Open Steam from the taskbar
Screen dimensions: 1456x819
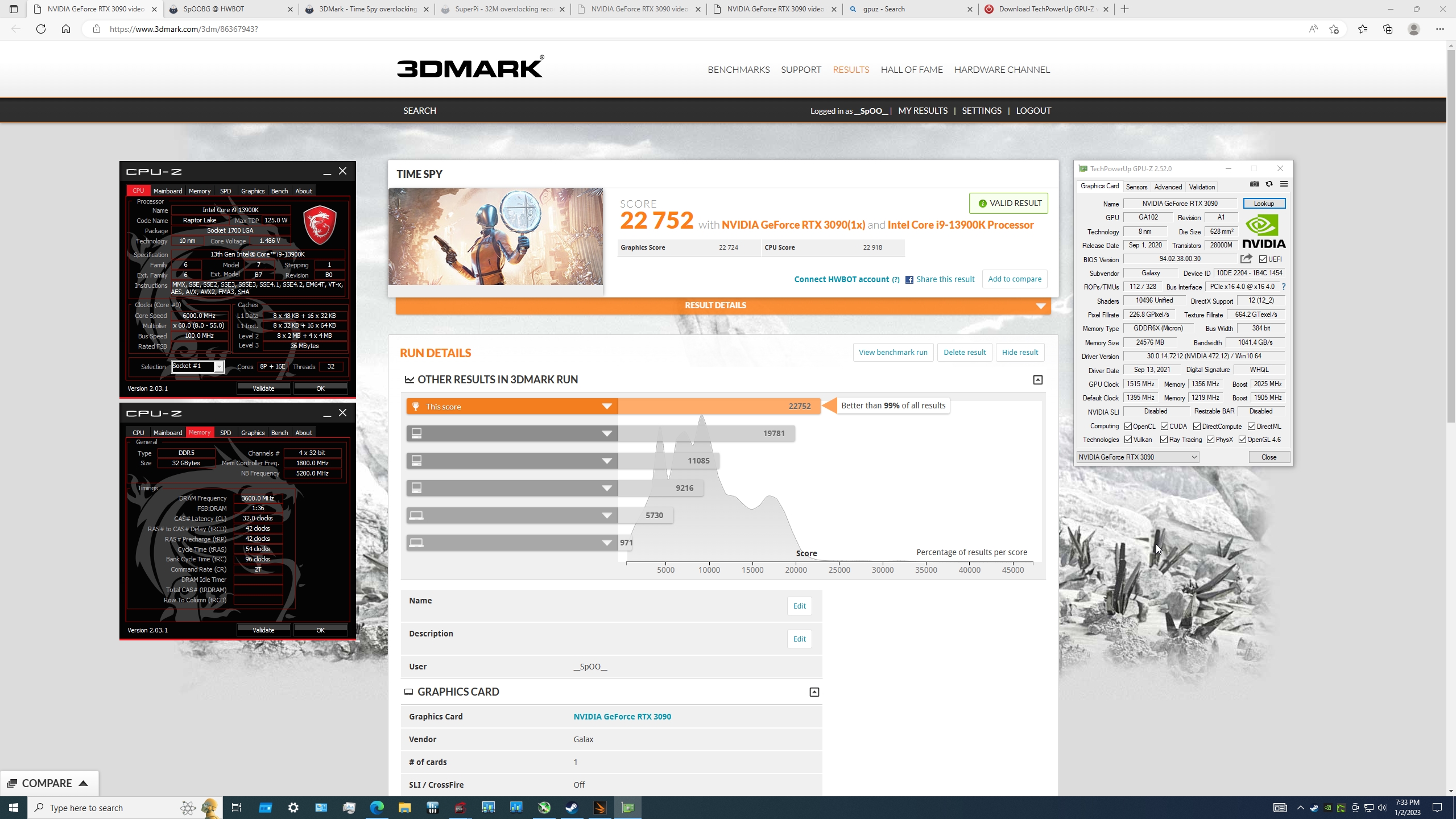(572, 808)
